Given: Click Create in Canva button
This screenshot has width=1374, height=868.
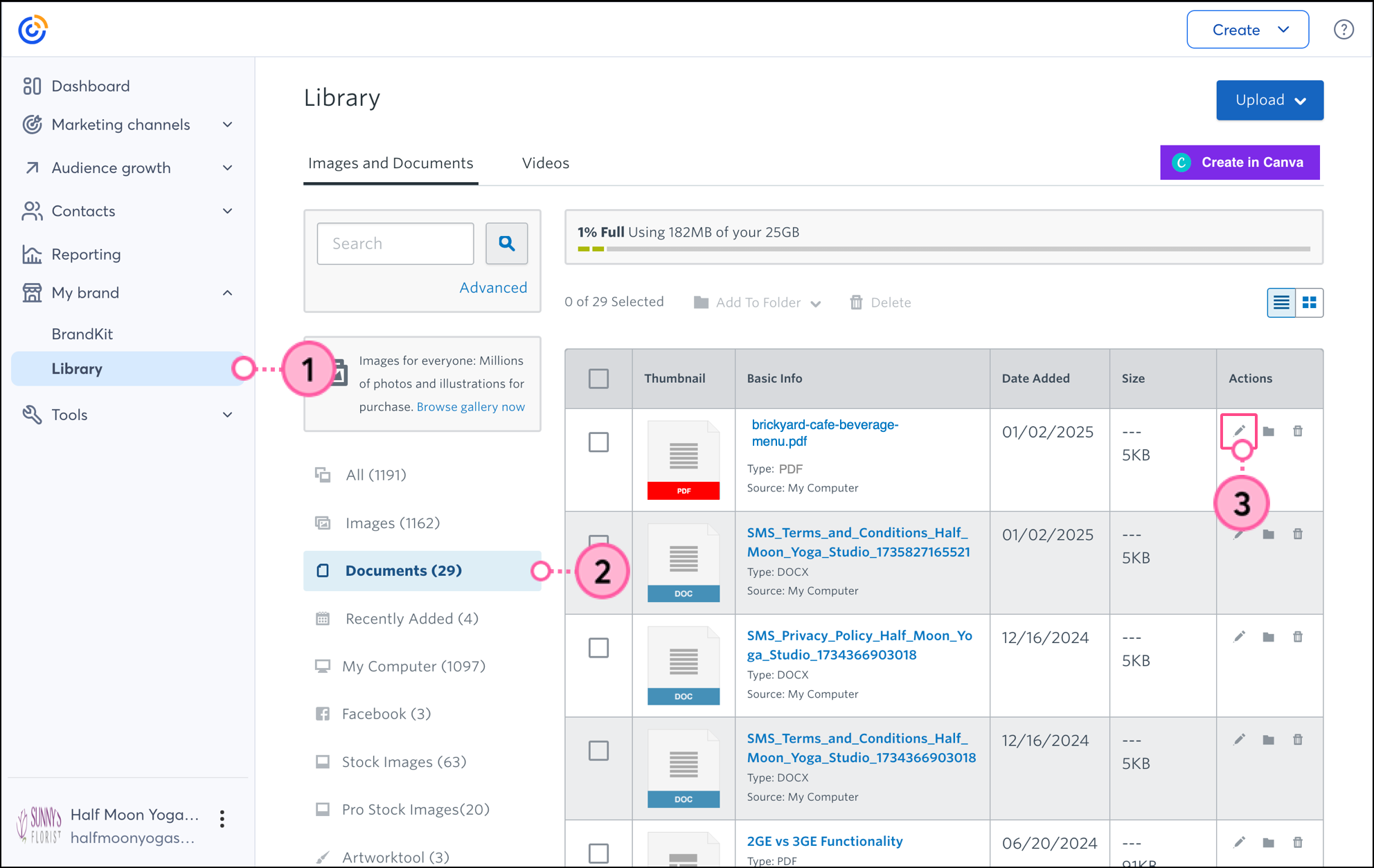Looking at the screenshot, I should (x=1240, y=162).
